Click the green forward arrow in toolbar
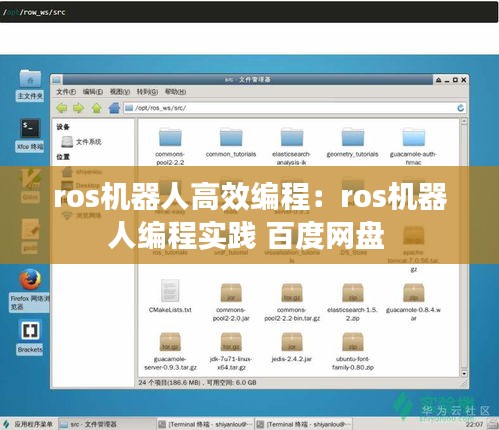This screenshot has height=430, width=499. click(79, 108)
